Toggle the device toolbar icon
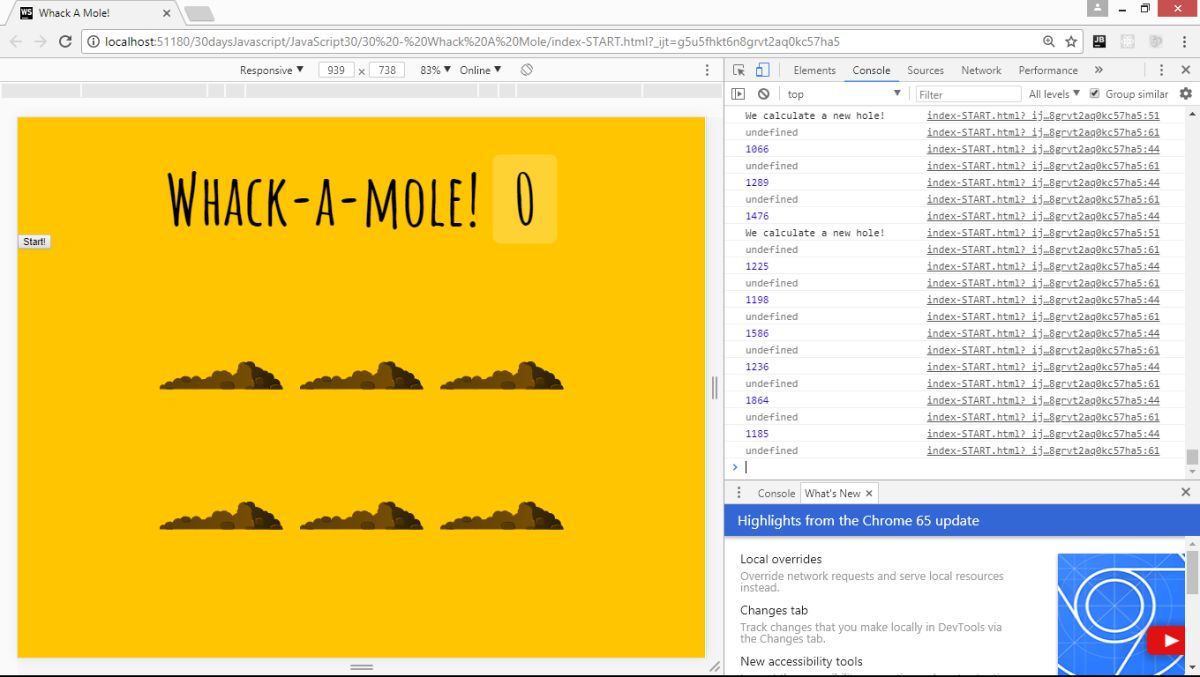The height and width of the screenshot is (677, 1200). [762, 70]
